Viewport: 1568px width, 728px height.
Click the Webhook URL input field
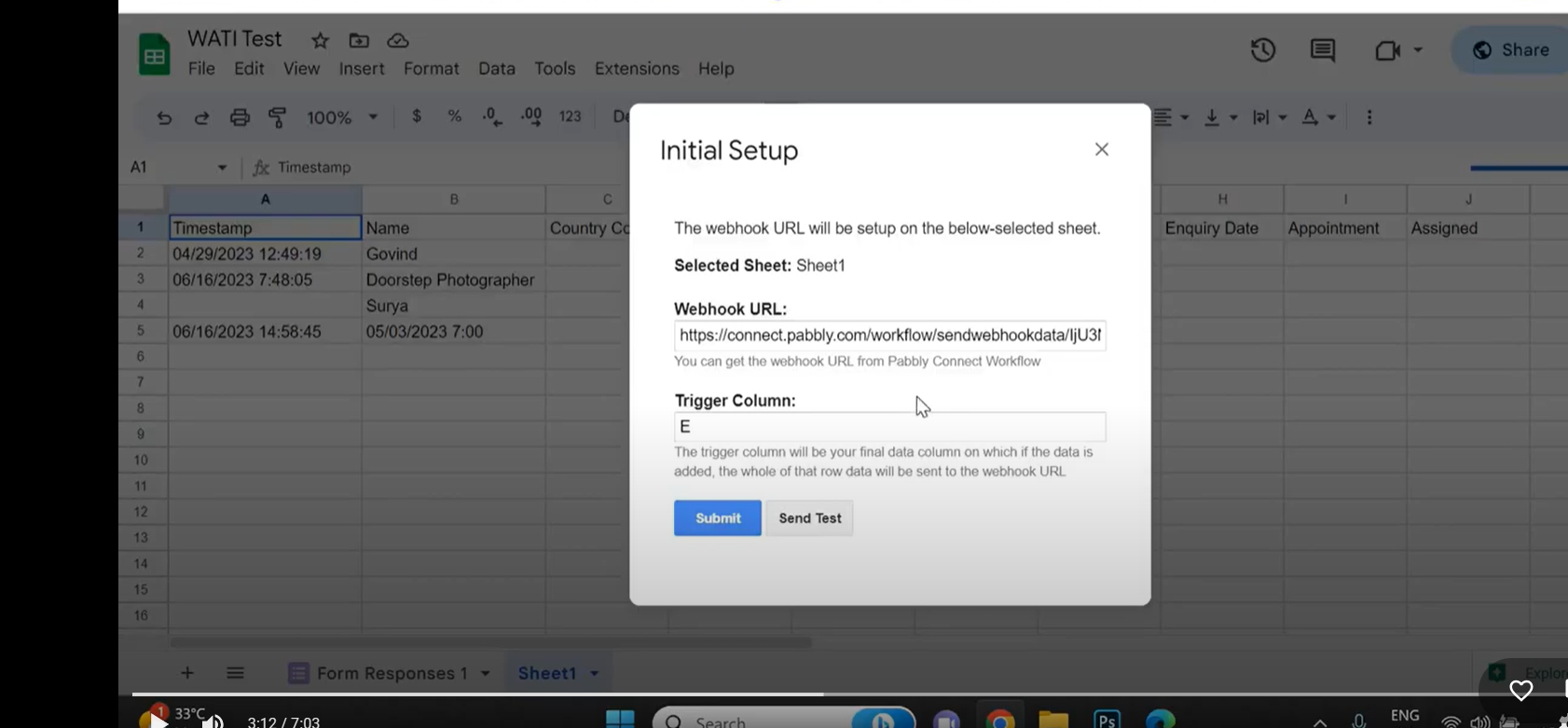point(889,336)
